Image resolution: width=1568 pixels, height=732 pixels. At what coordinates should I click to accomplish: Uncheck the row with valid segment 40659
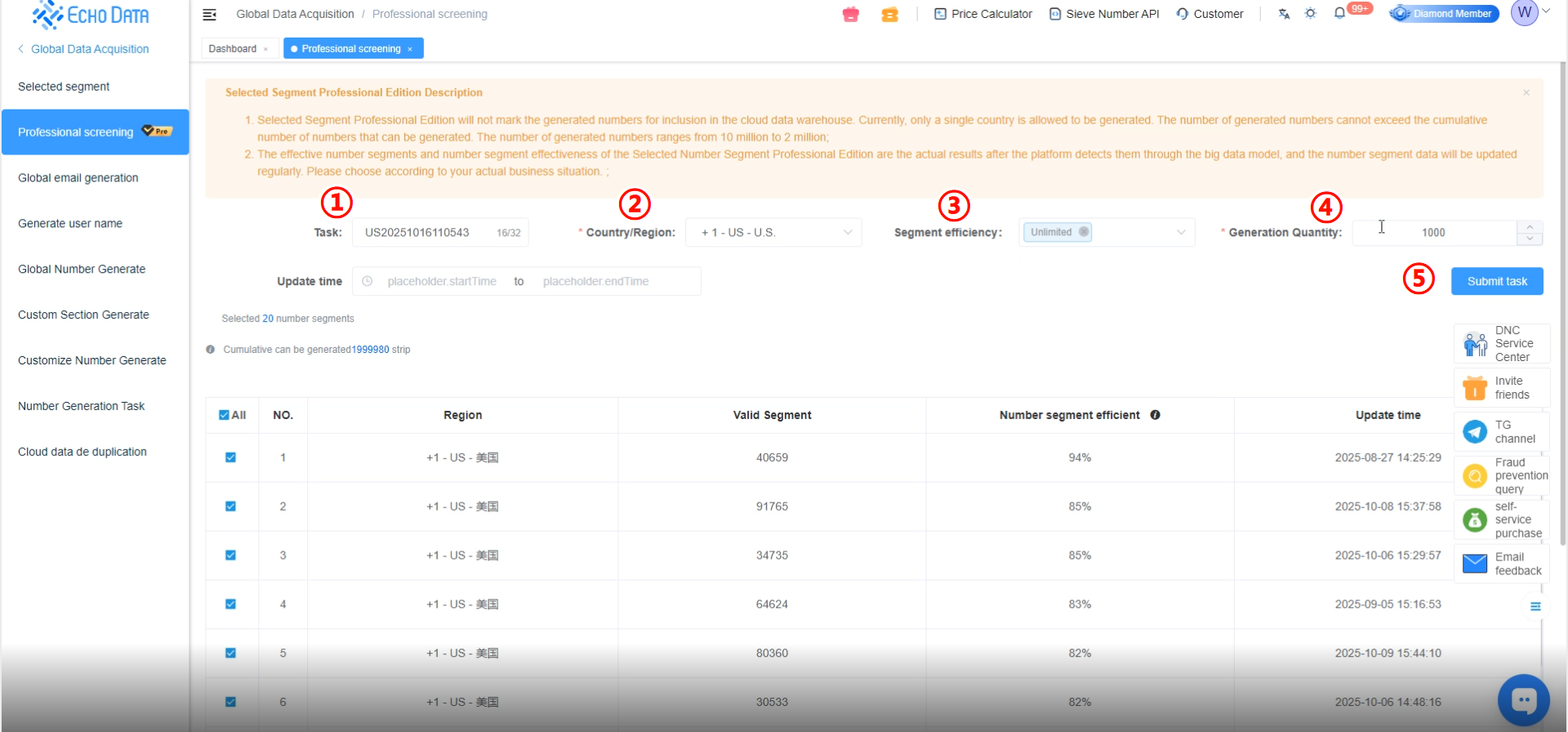pyautogui.click(x=230, y=457)
